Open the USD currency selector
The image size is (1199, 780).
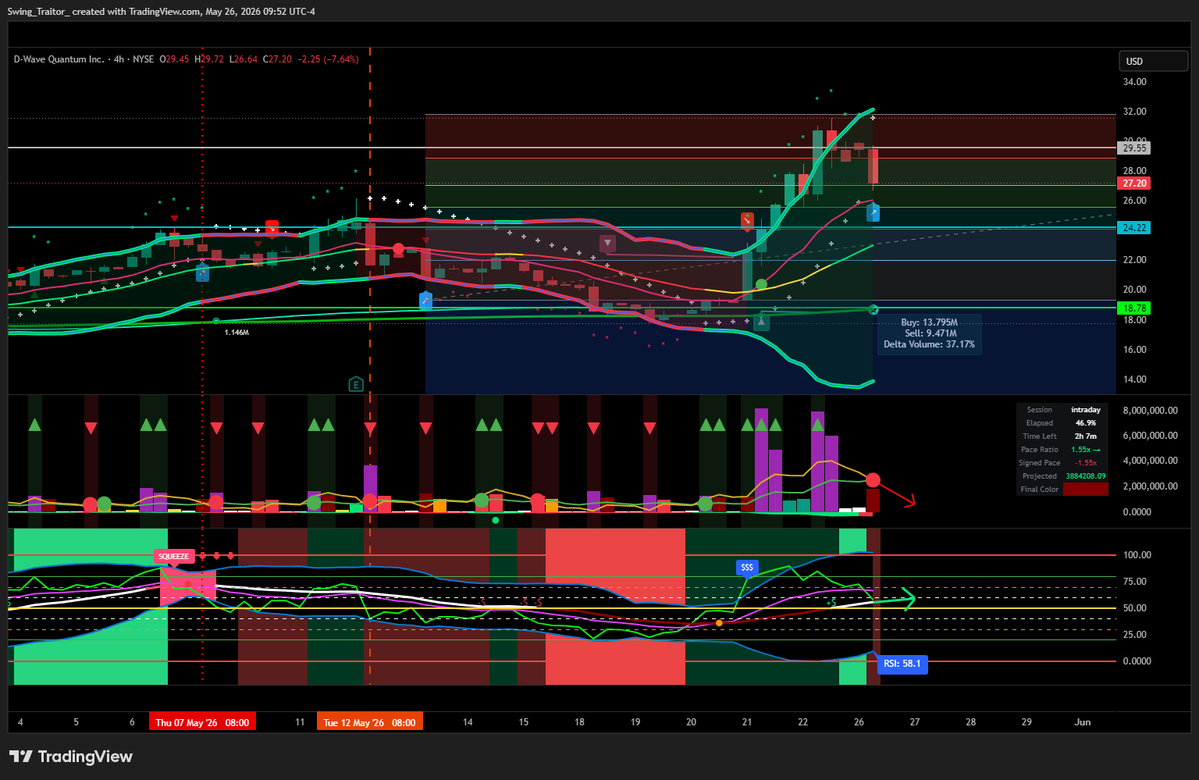point(1153,61)
